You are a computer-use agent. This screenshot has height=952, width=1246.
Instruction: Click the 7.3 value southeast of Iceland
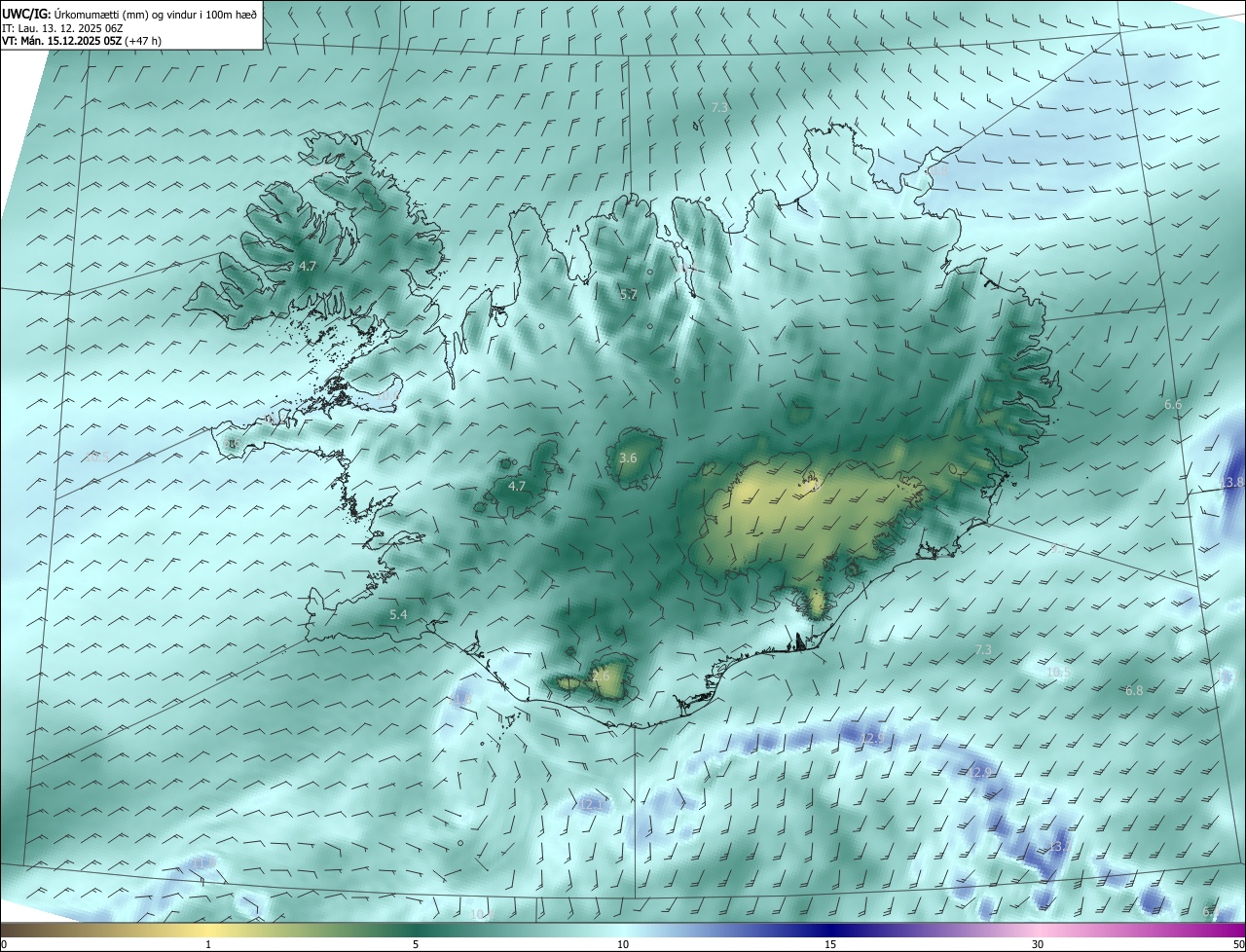tap(983, 649)
